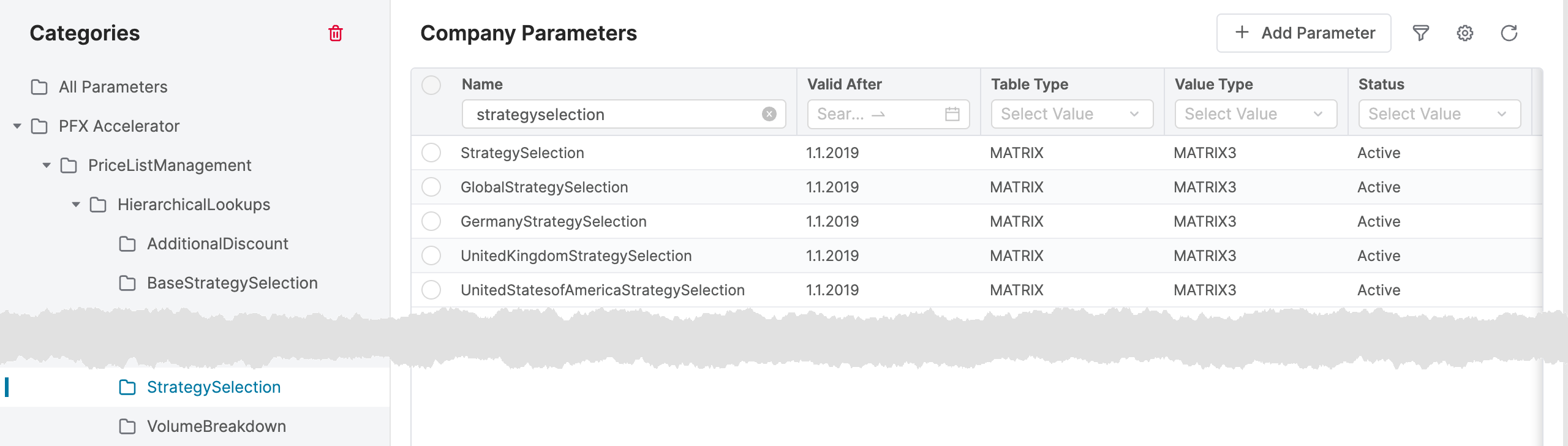
Task: Refresh the Company Parameters table
Action: [x=1509, y=33]
